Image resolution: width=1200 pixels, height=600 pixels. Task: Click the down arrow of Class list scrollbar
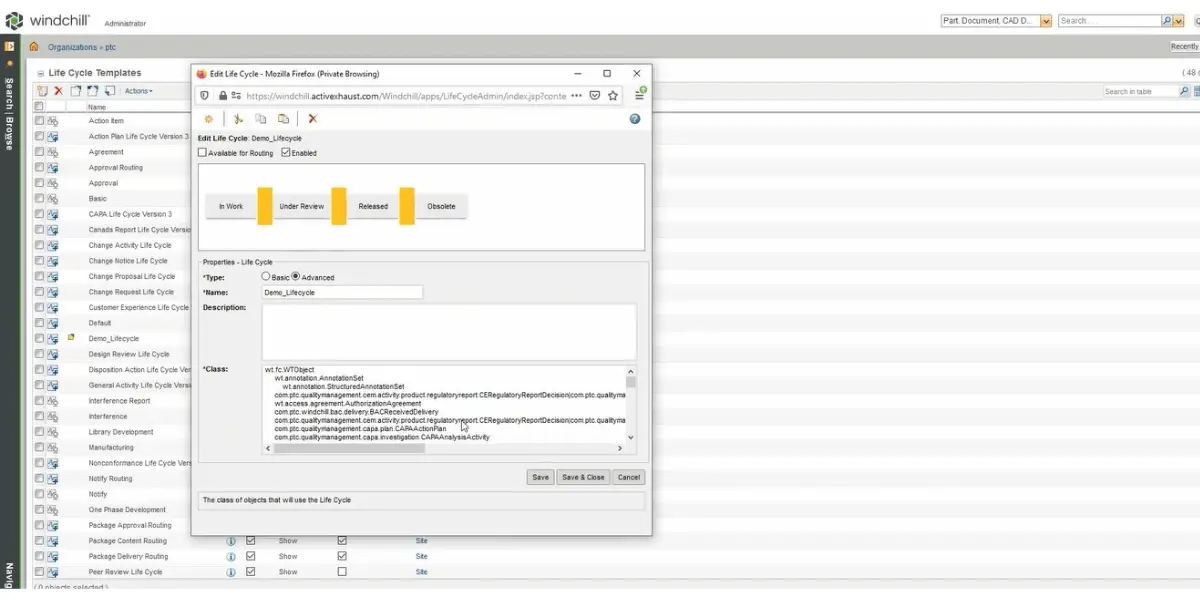[x=630, y=437]
